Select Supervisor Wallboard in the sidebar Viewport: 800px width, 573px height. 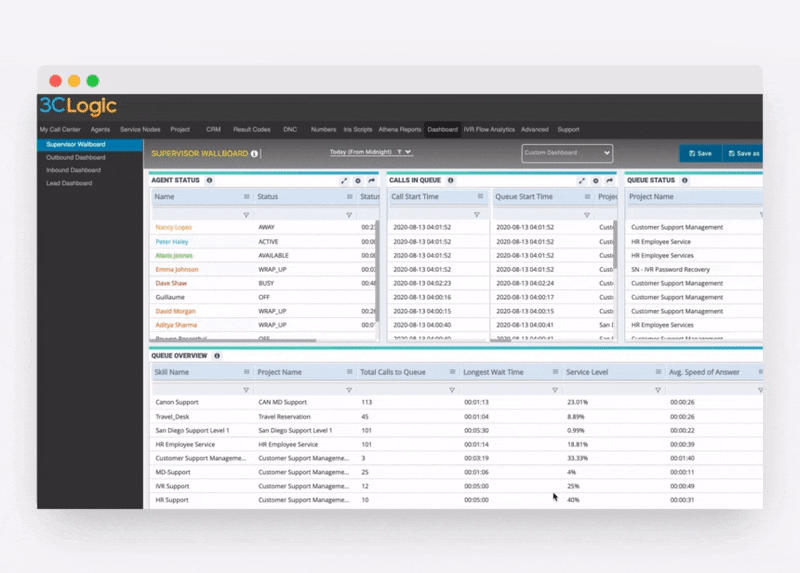pyautogui.click(x=90, y=145)
